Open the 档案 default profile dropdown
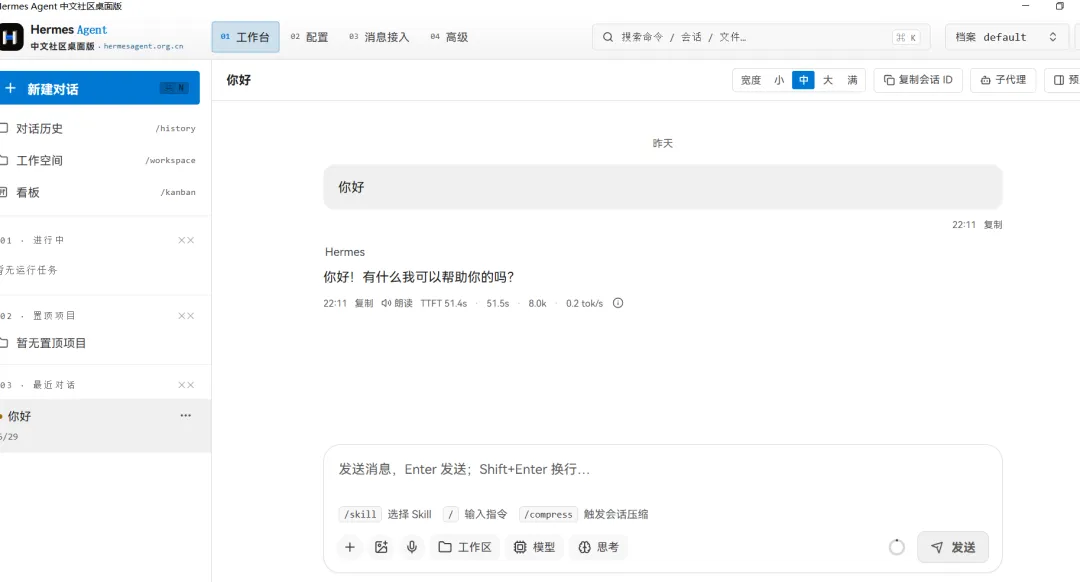 (1006, 37)
